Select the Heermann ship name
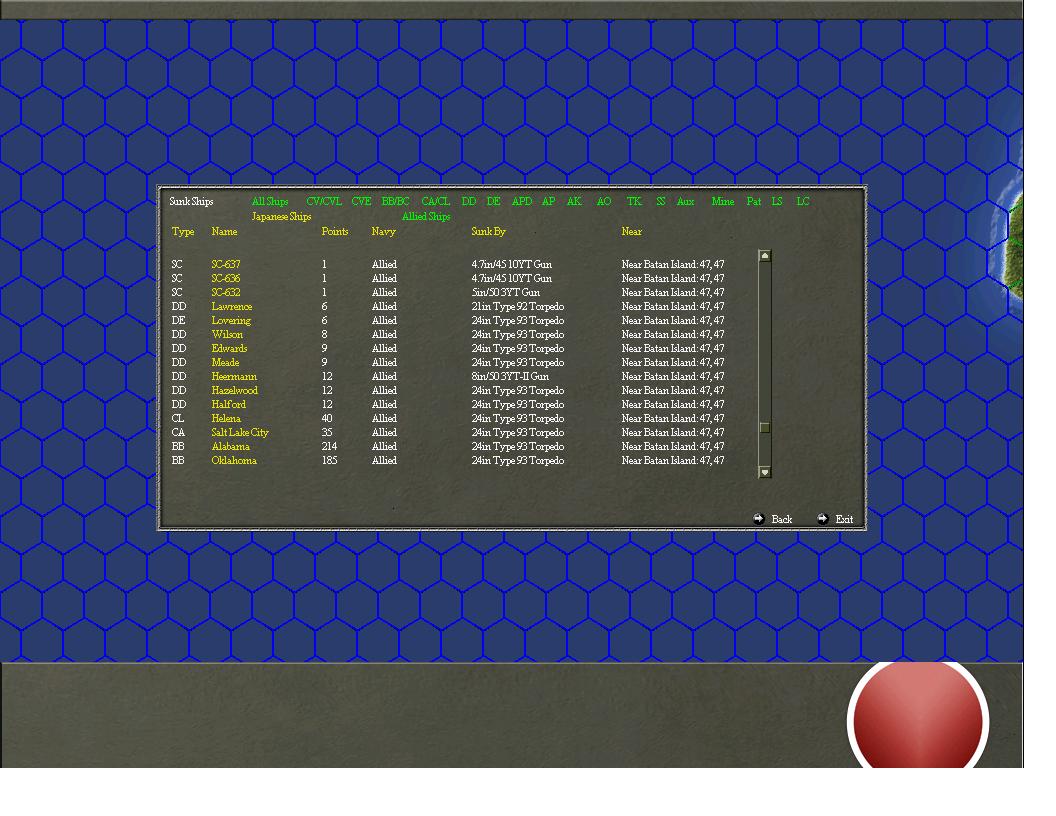The height and width of the screenshot is (816, 1056). 234,377
